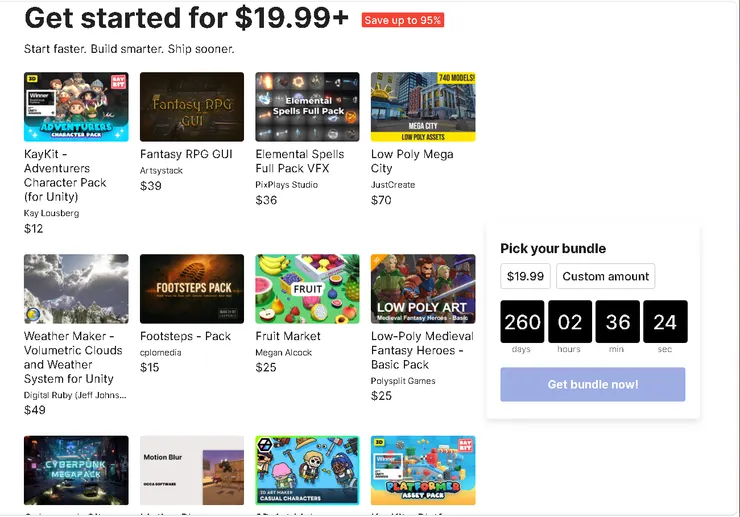Open the Weather Maker clouds thumbnail
This screenshot has height=517, width=740.
click(x=76, y=289)
